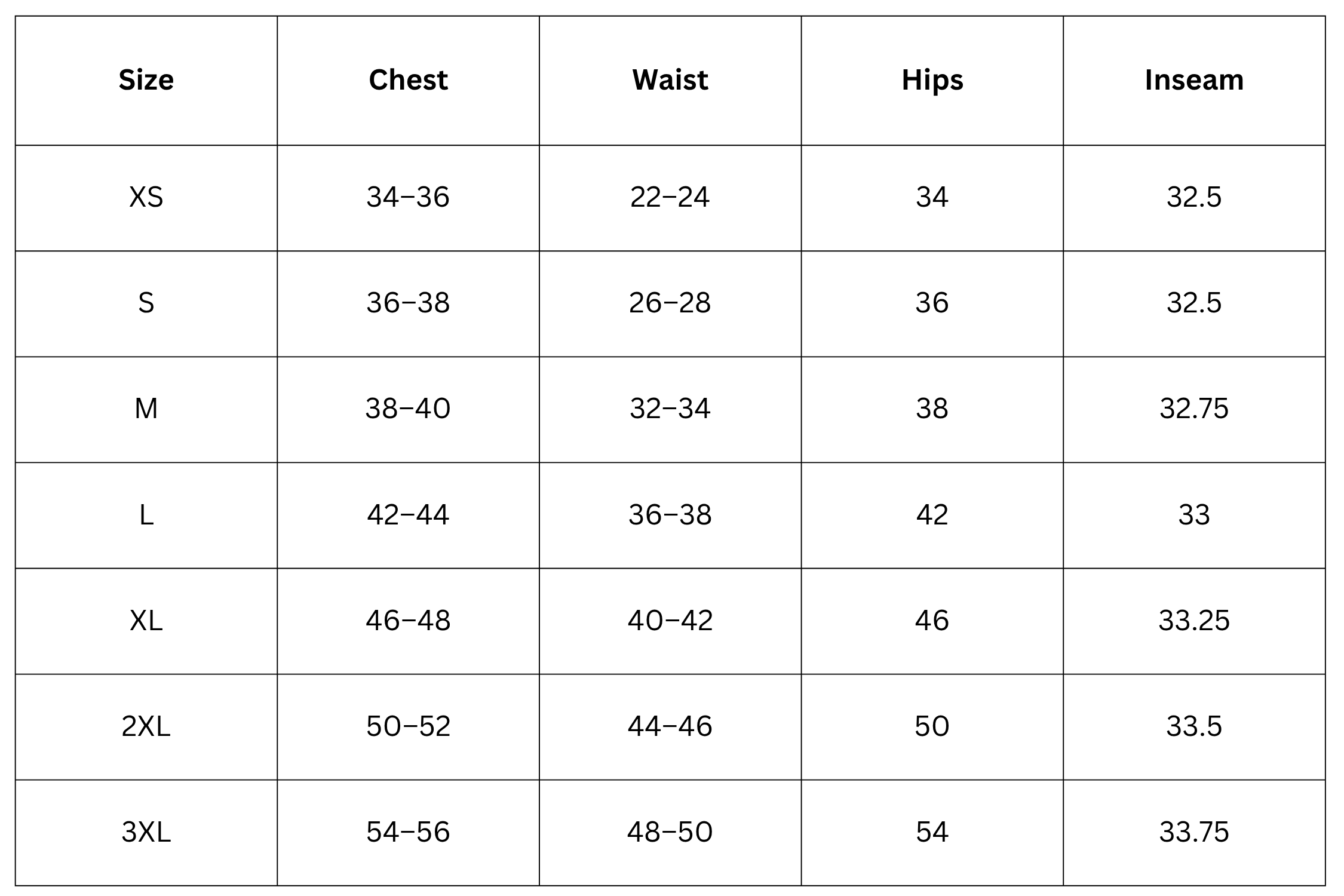Click the 2XL size cell
This screenshot has height=896, width=1344.
[x=146, y=726]
